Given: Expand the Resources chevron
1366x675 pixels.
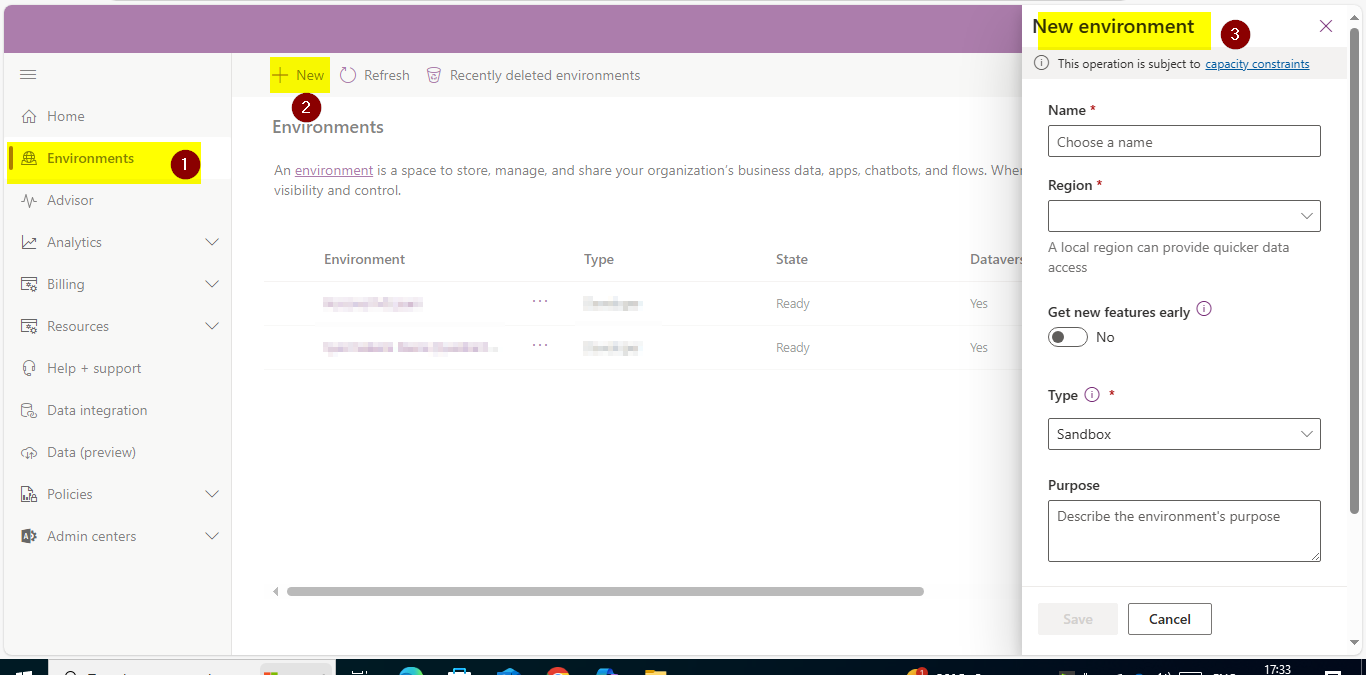Looking at the screenshot, I should click(212, 326).
